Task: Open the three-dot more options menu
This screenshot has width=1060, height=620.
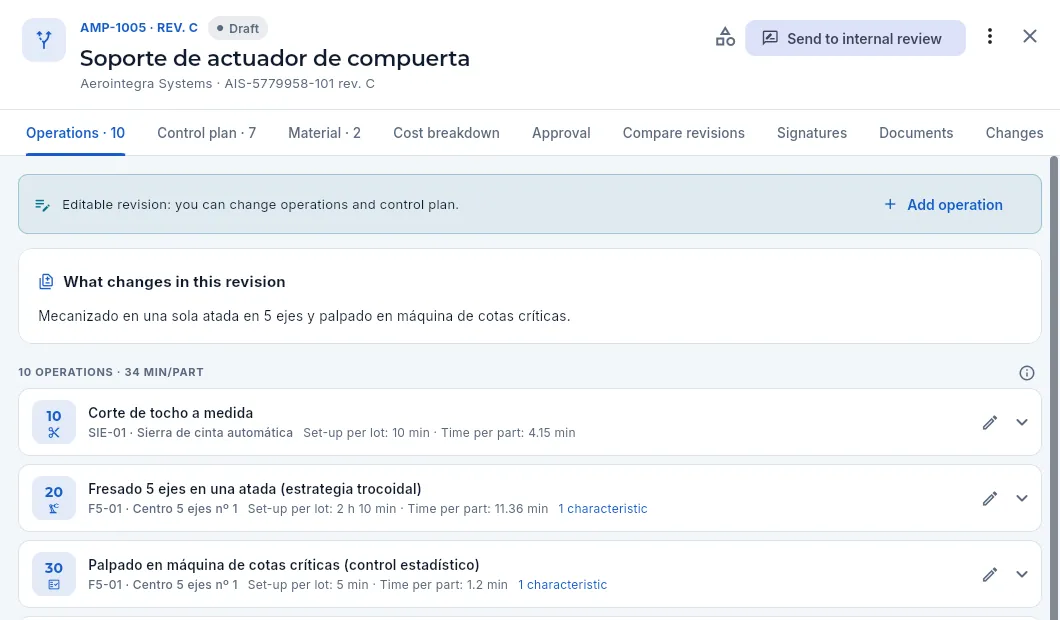Action: 990,37
